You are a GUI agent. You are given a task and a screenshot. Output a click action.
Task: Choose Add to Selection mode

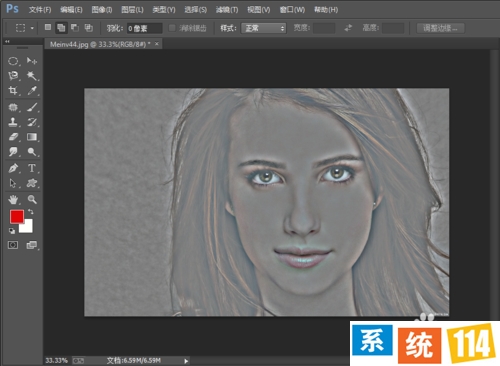tap(61, 28)
